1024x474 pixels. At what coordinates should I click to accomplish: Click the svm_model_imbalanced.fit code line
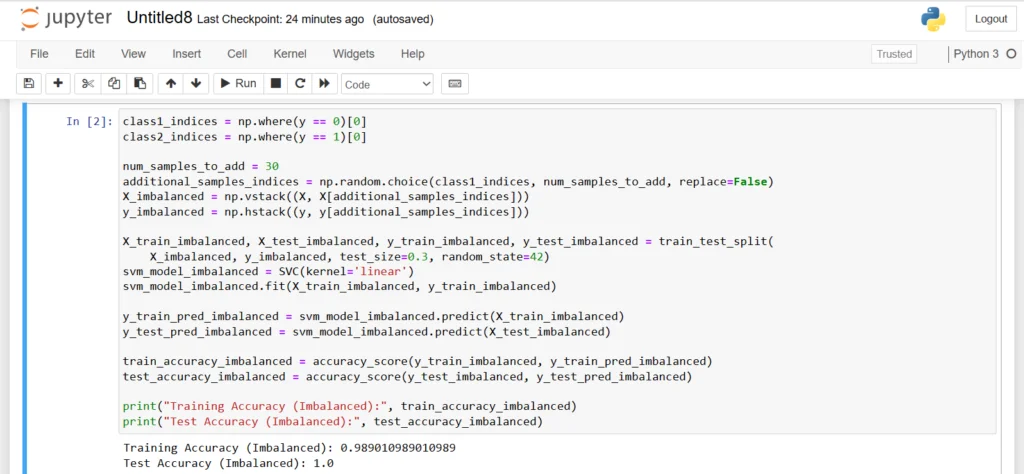coord(340,286)
